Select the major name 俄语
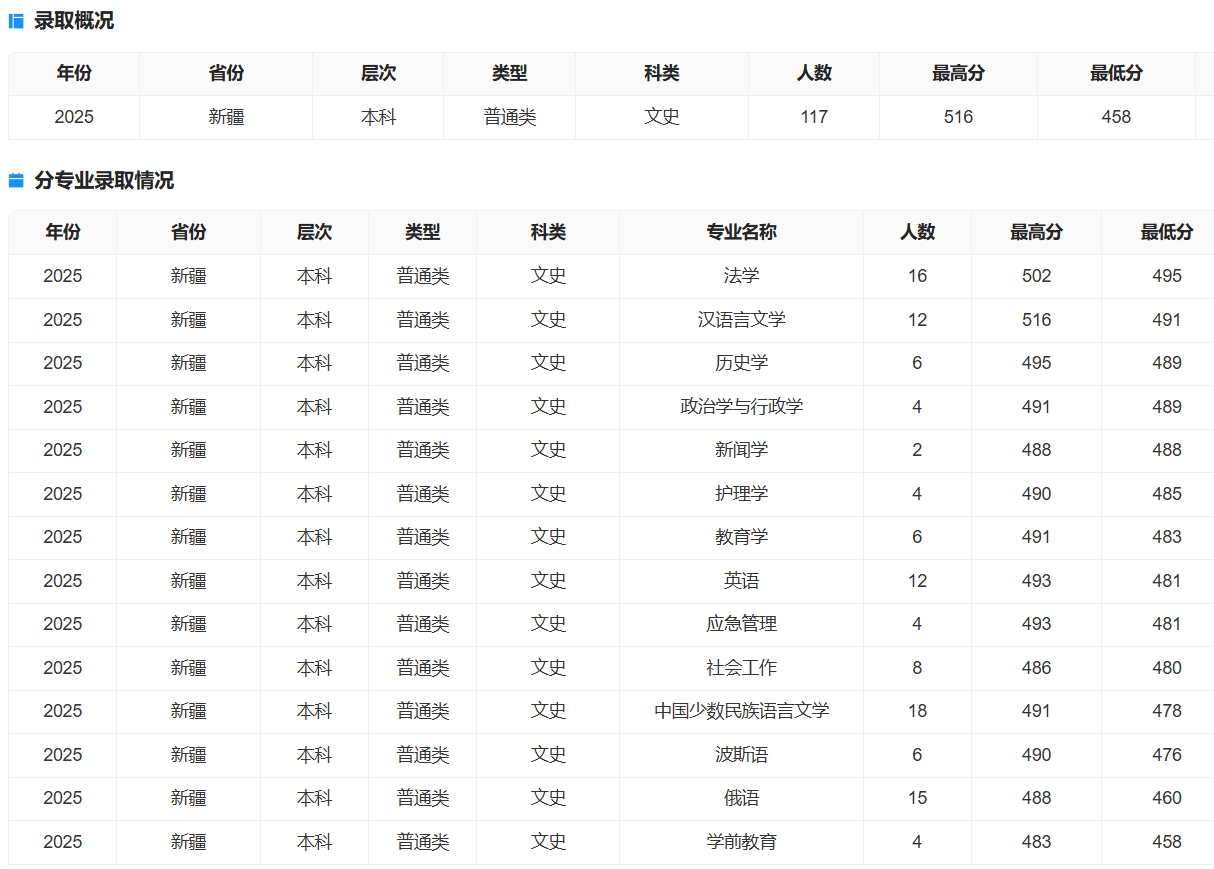1214x869 pixels. coord(741,798)
